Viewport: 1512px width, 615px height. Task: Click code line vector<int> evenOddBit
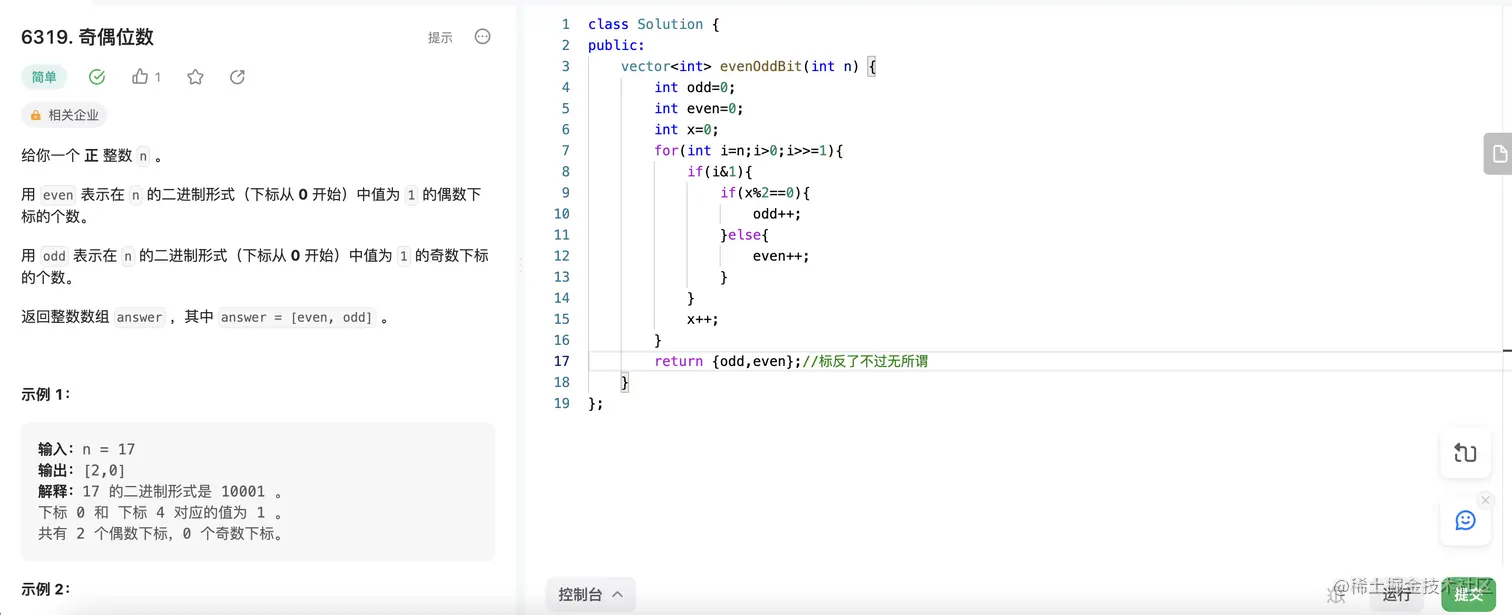(748, 67)
